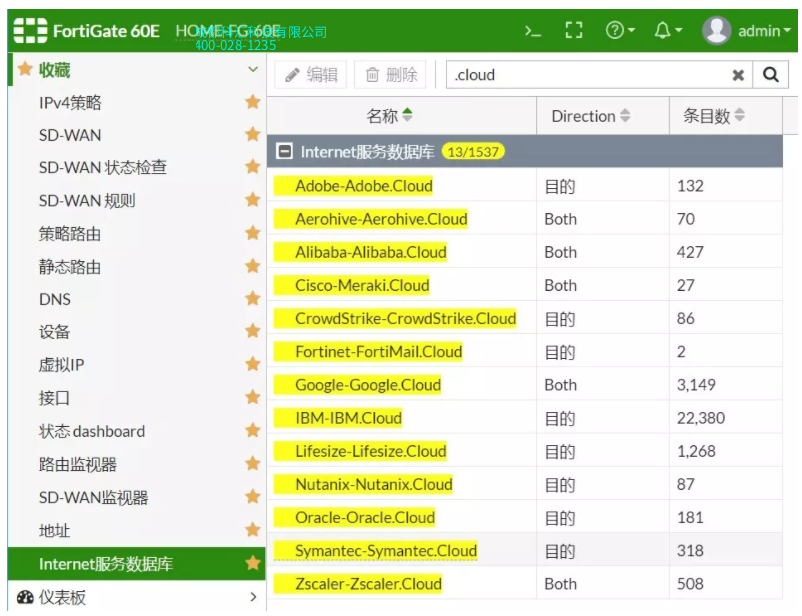Open SD-WAN 规则 in sidebar
The width and height of the screenshot is (802, 616).
coord(87,201)
